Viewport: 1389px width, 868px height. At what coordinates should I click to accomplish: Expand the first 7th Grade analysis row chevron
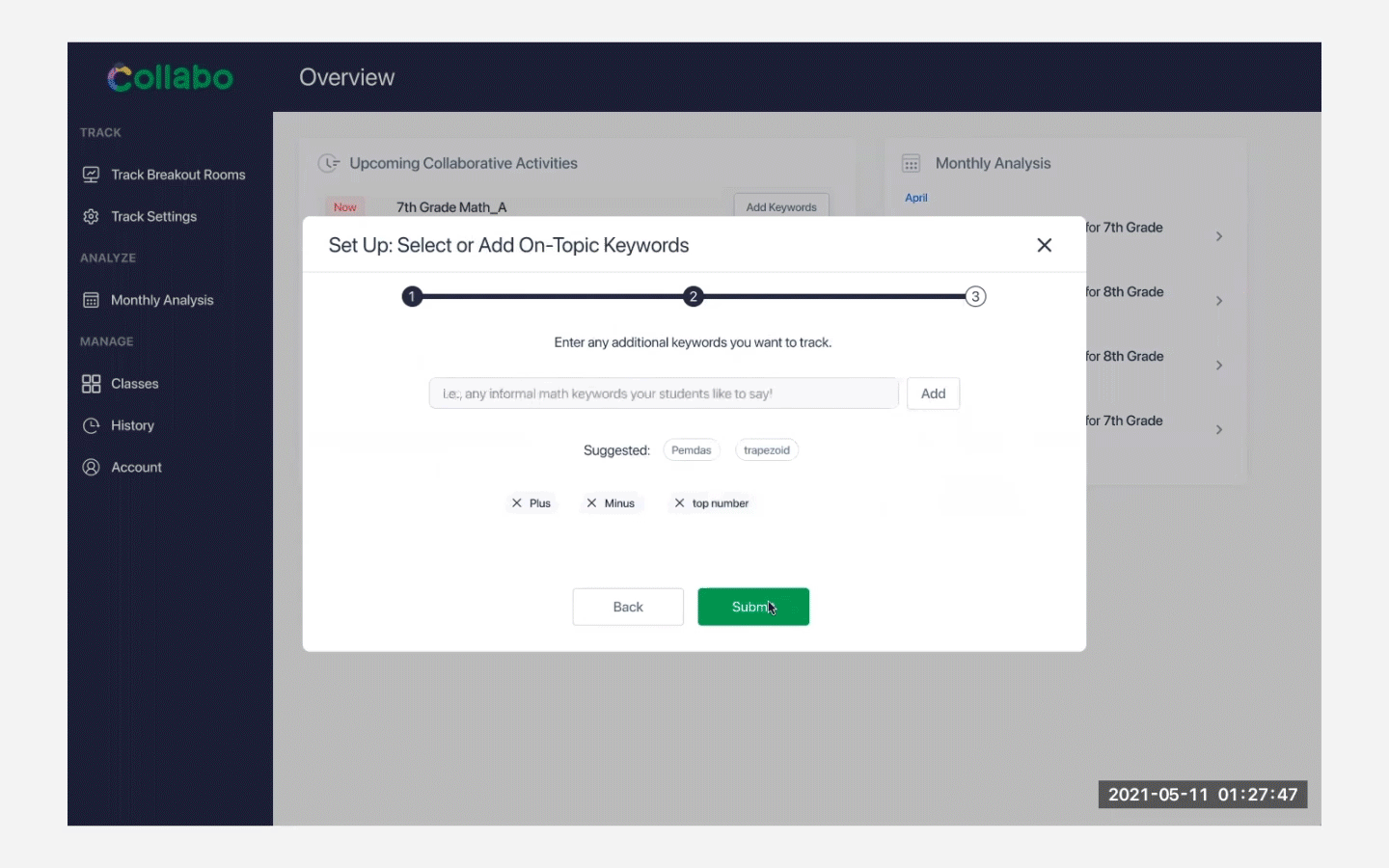1219,236
